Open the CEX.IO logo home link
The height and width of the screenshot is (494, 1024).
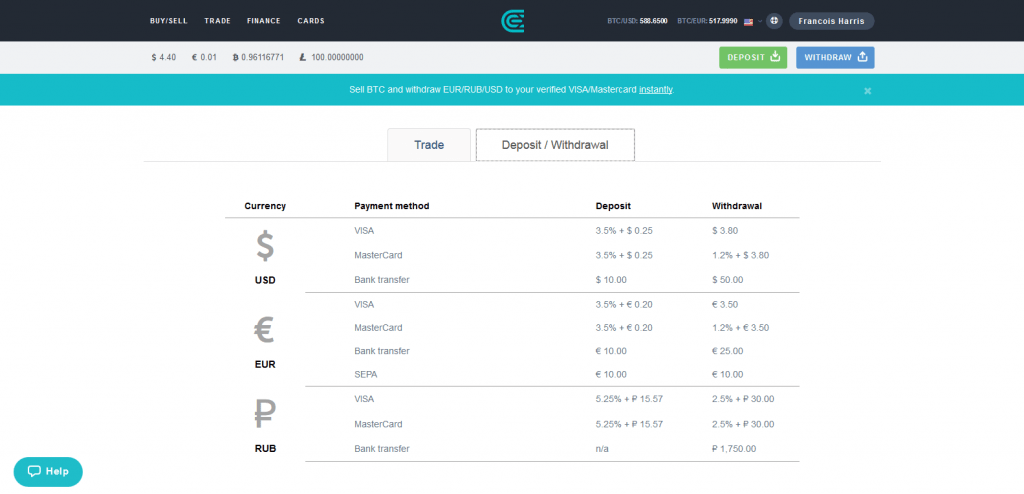coord(512,21)
